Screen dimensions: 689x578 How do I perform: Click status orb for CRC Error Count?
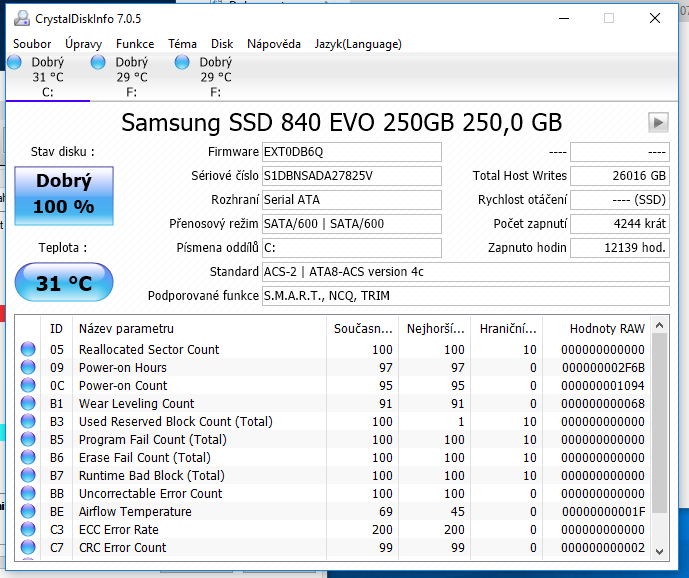pyautogui.click(x=28, y=548)
